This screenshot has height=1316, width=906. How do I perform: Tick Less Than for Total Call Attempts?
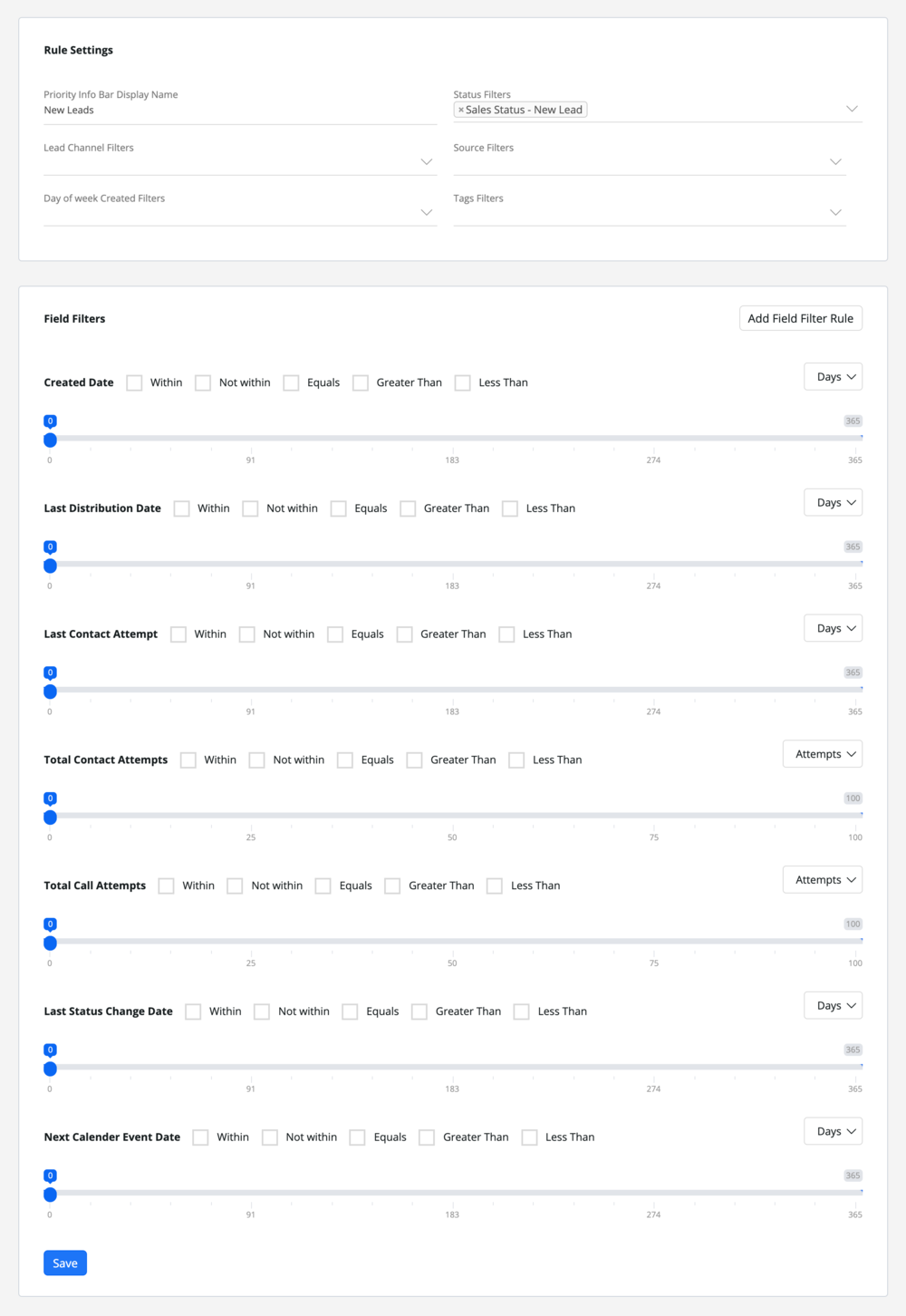pos(495,886)
